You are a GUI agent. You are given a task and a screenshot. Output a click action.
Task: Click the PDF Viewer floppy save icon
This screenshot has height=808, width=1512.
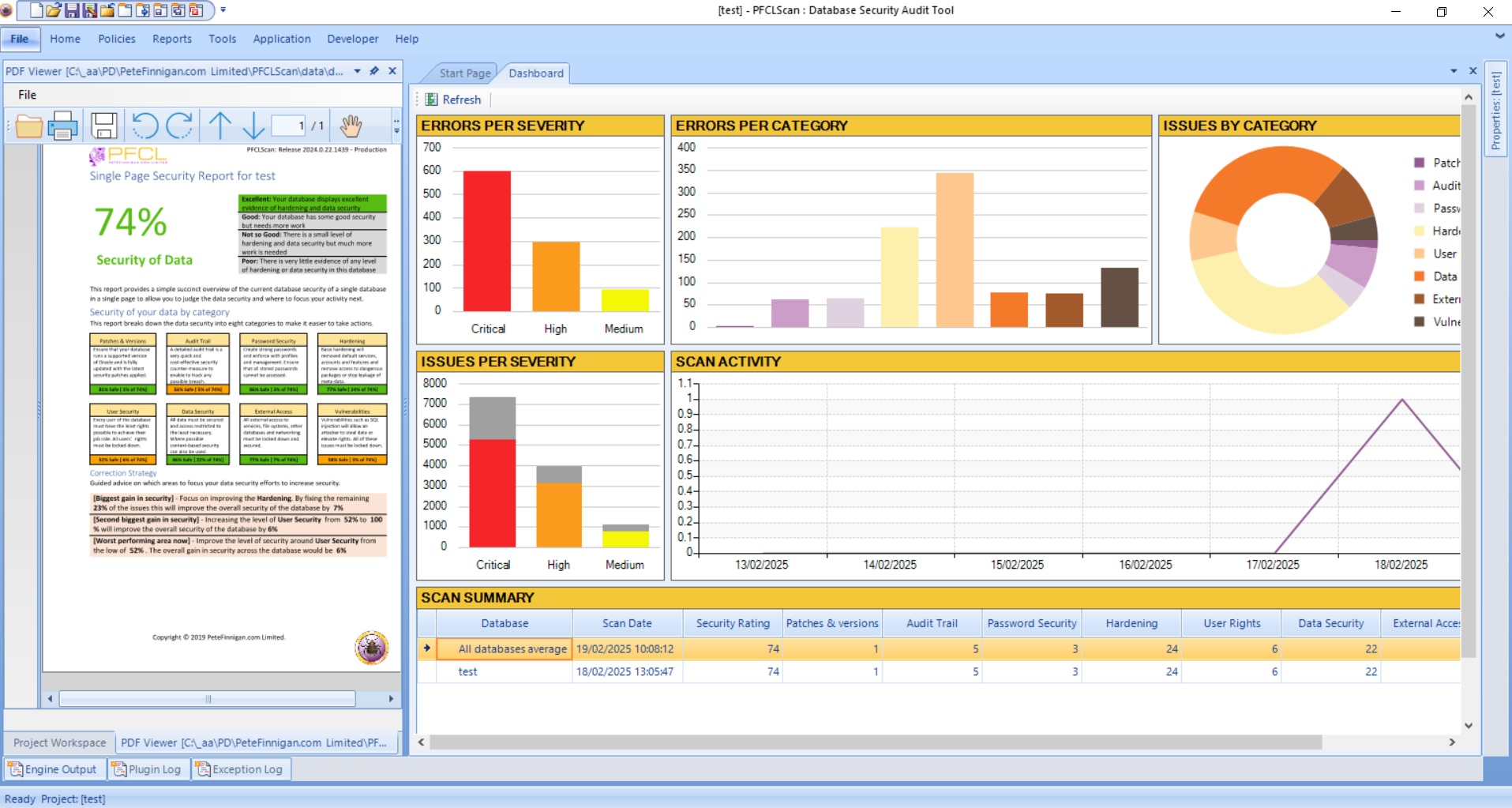[x=104, y=126]
